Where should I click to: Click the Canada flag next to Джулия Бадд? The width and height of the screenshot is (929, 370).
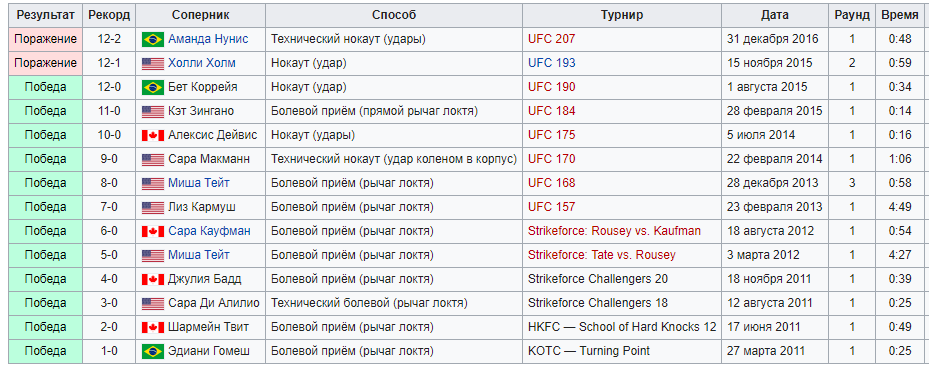coord(153,280)
